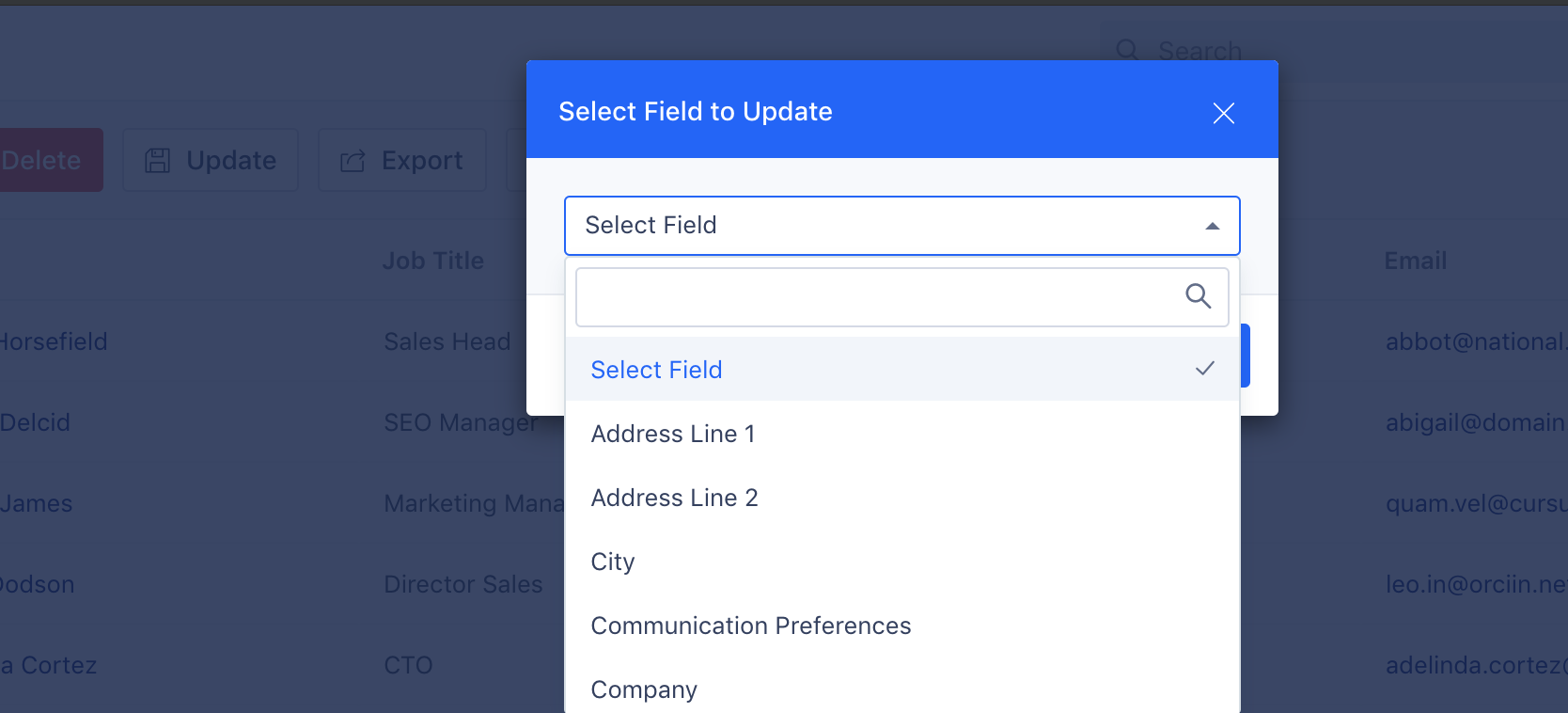The height and width of the screenshot is (713, 1568).
Task: Focus the dropdown filter search box
Action: [x=902, y=297]
